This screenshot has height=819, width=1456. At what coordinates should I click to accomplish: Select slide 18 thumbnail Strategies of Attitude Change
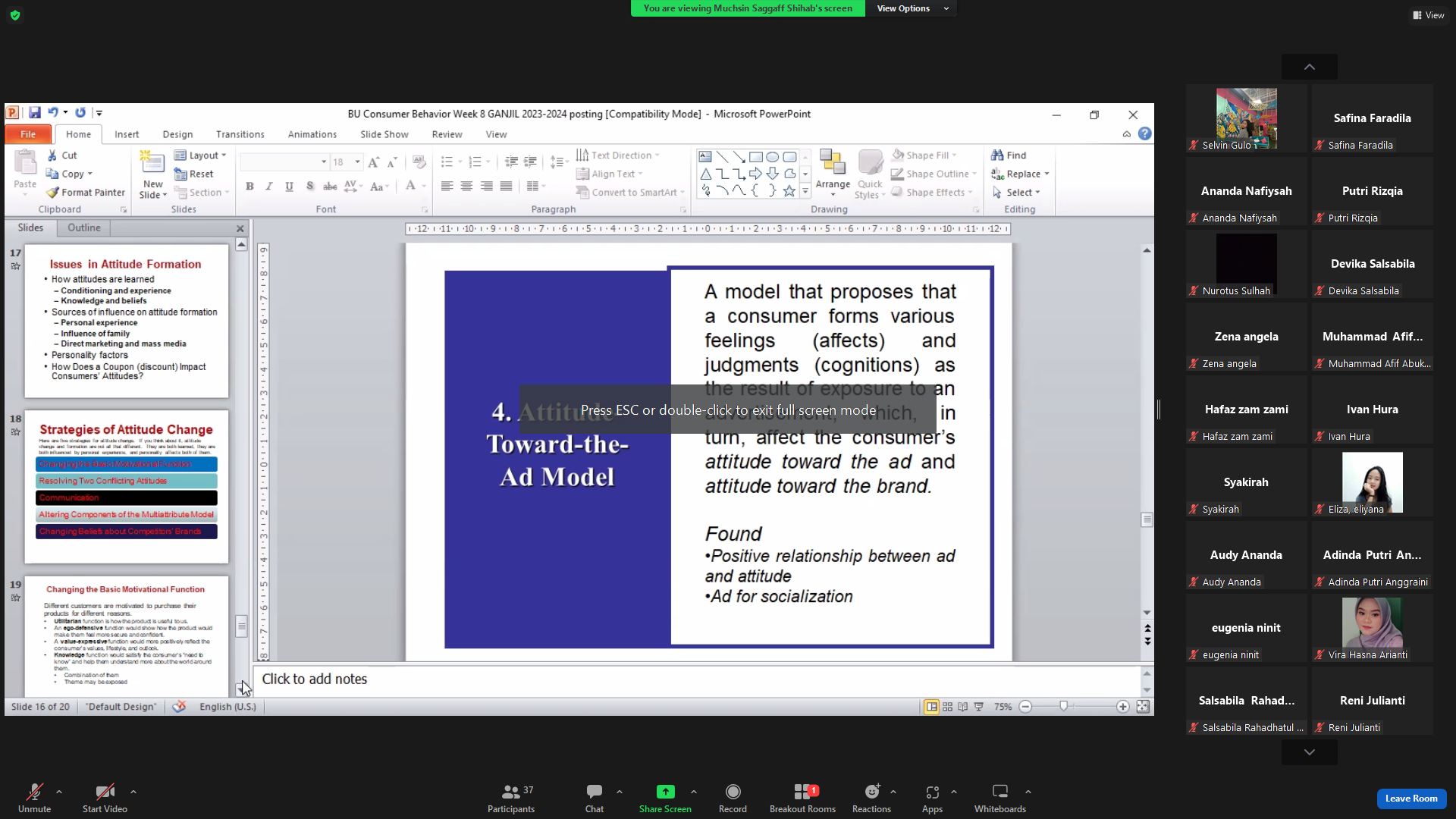pos(127,487)
